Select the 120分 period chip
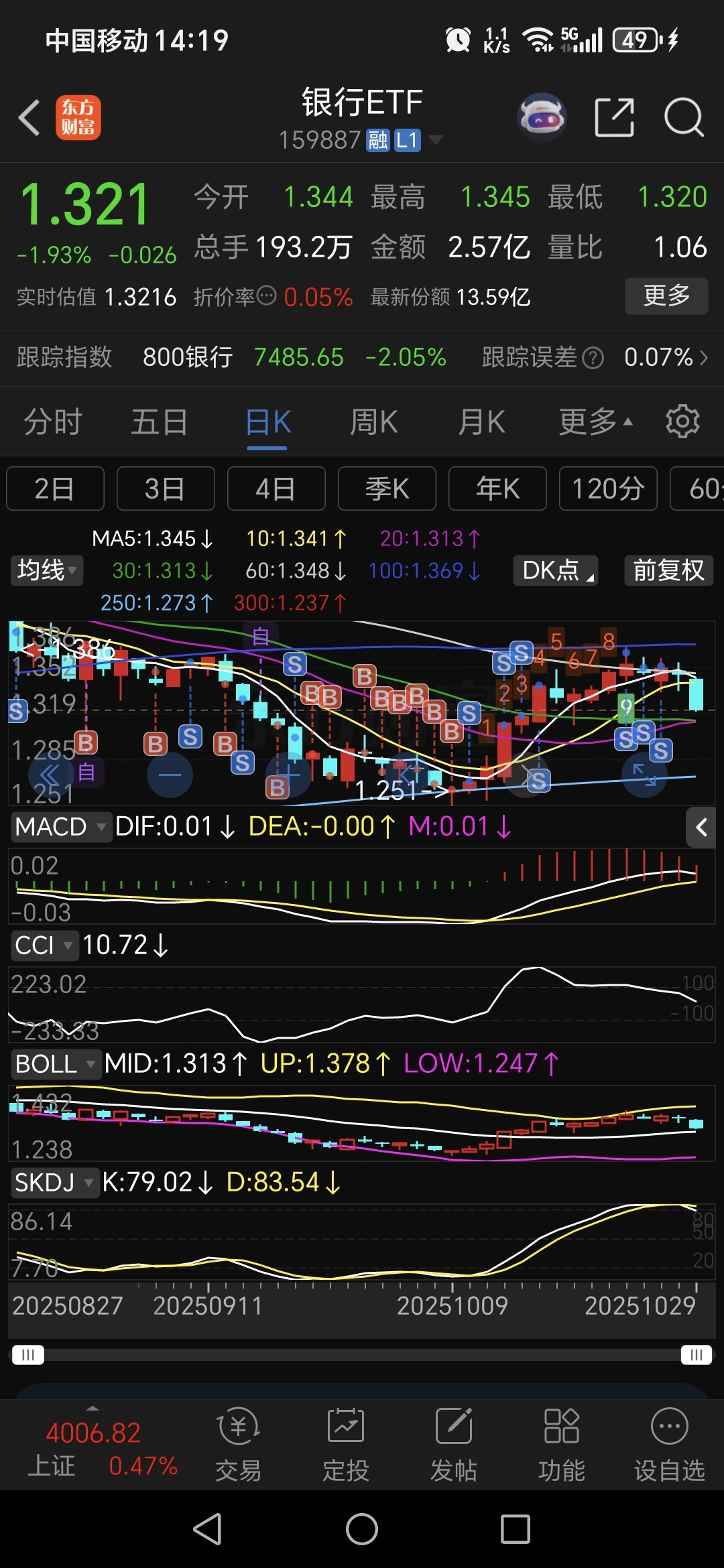 pyautogui.click(x=608, y=488)
